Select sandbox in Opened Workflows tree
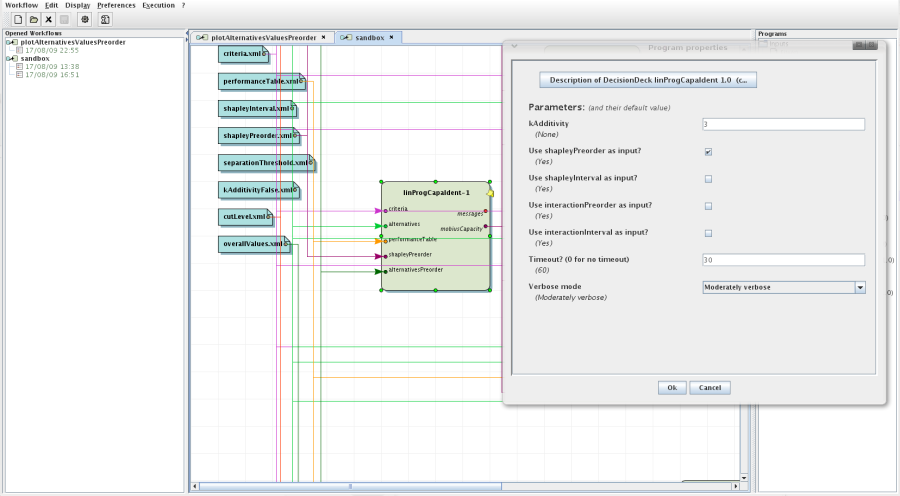900x496 pixels. 35,59
